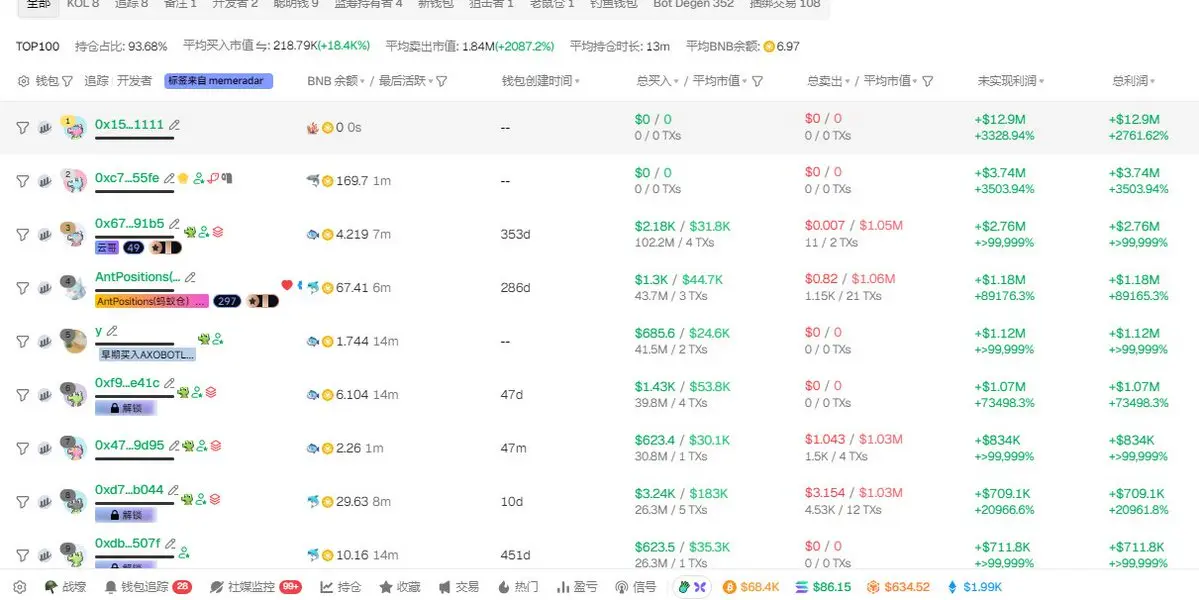Sort by 钱包创建时间 column
This screenshot has width=1199, height=600.
pos(540,81)
